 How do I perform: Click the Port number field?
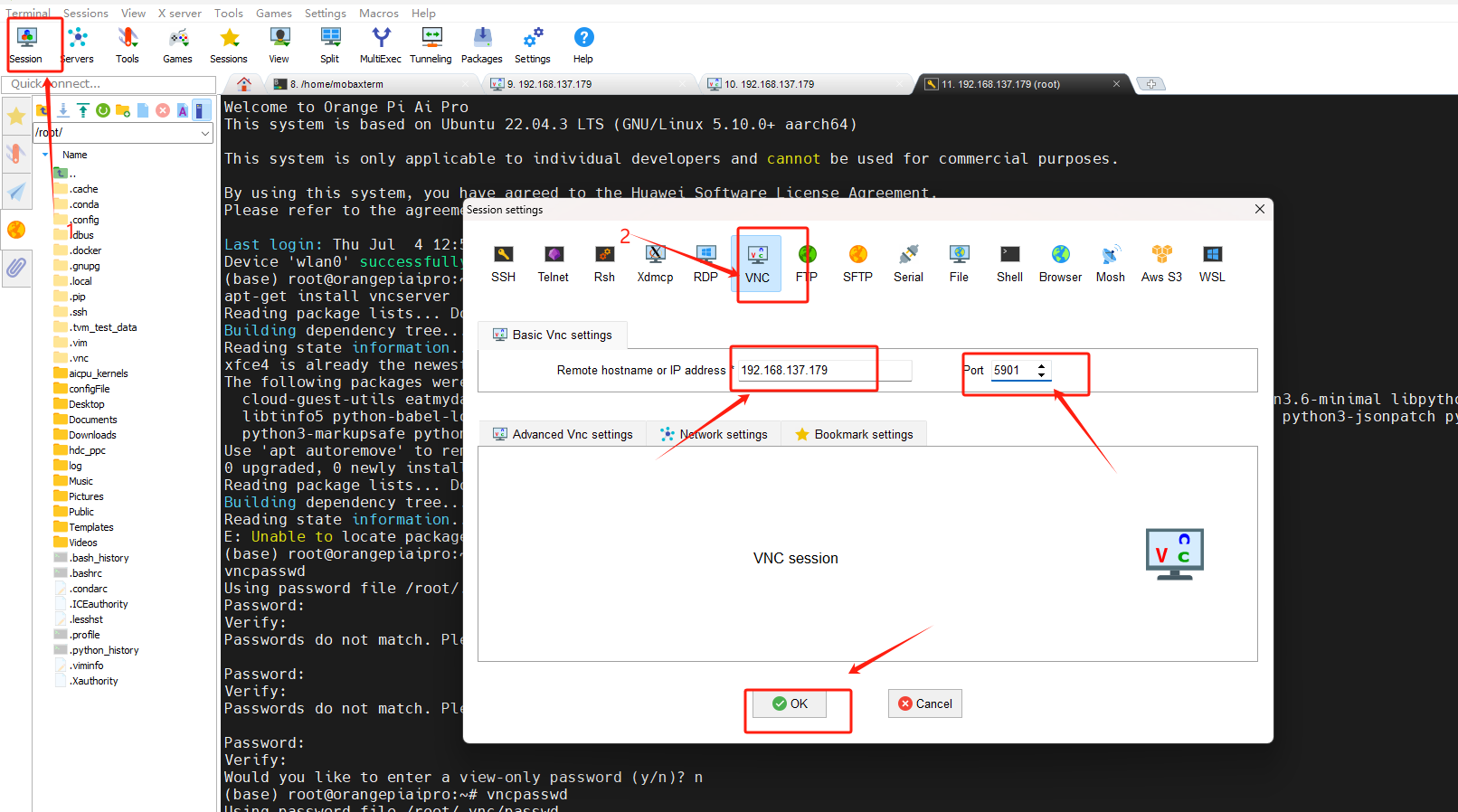point(1012,370)
